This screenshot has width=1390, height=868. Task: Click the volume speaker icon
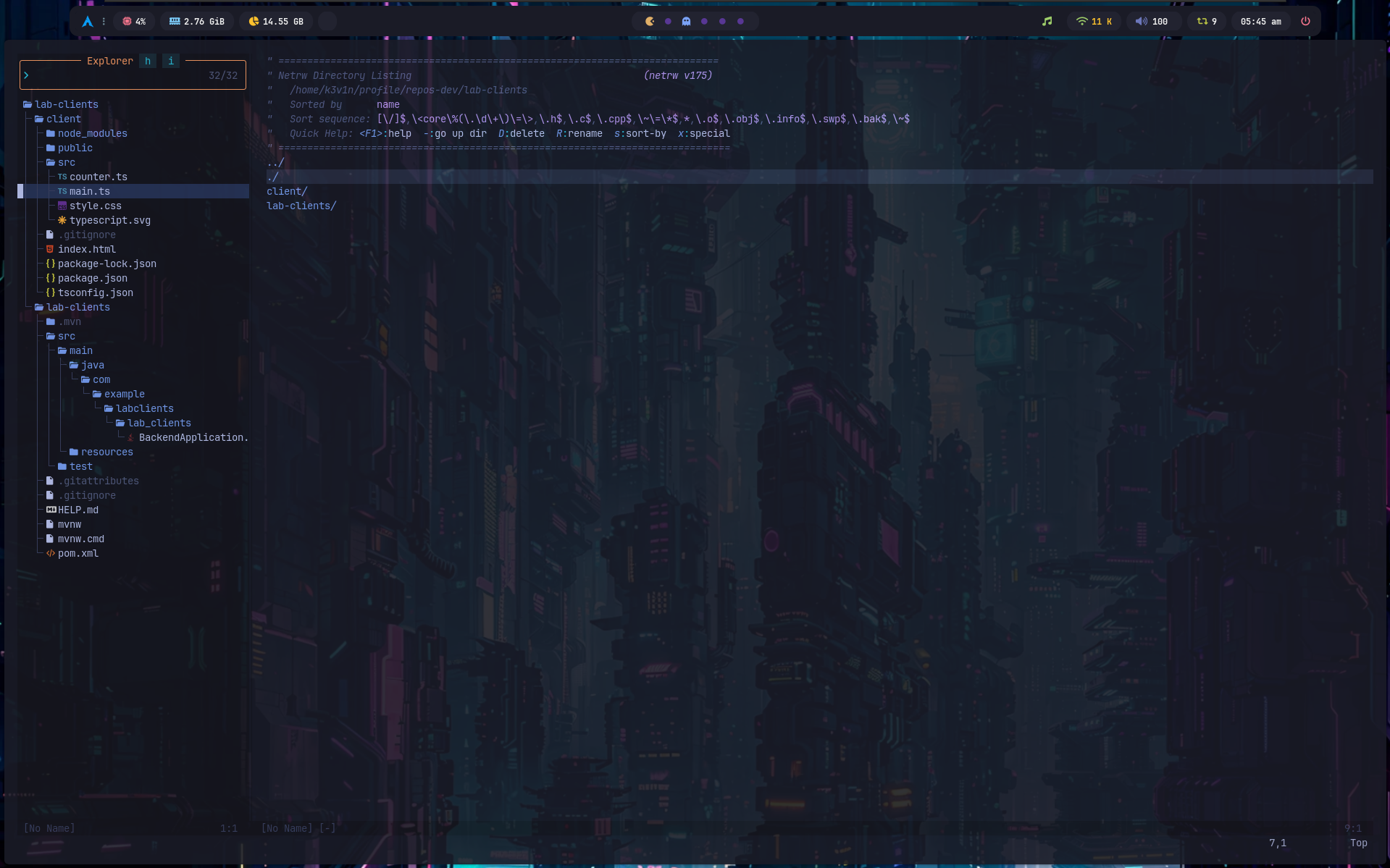point(1141,22)
